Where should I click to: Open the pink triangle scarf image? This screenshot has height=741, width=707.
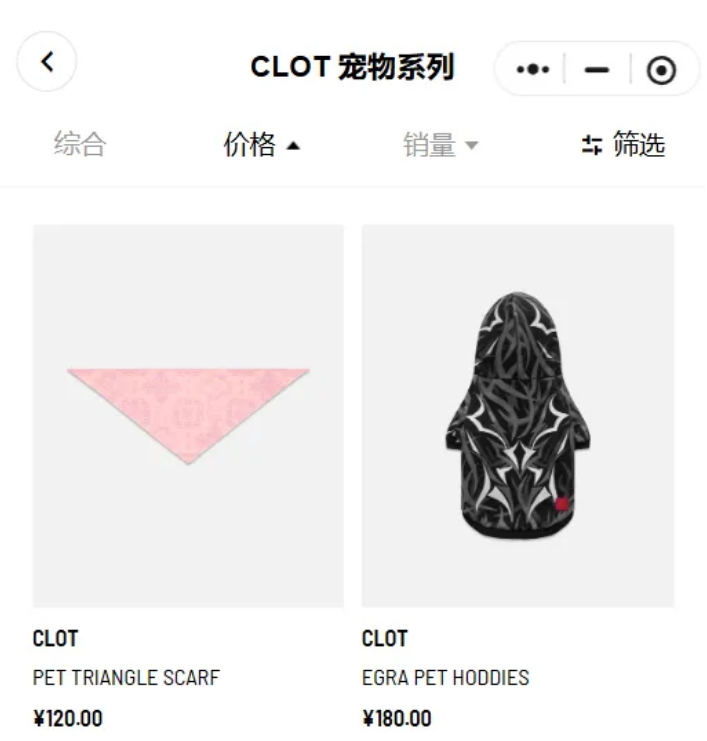coord(188,415)
